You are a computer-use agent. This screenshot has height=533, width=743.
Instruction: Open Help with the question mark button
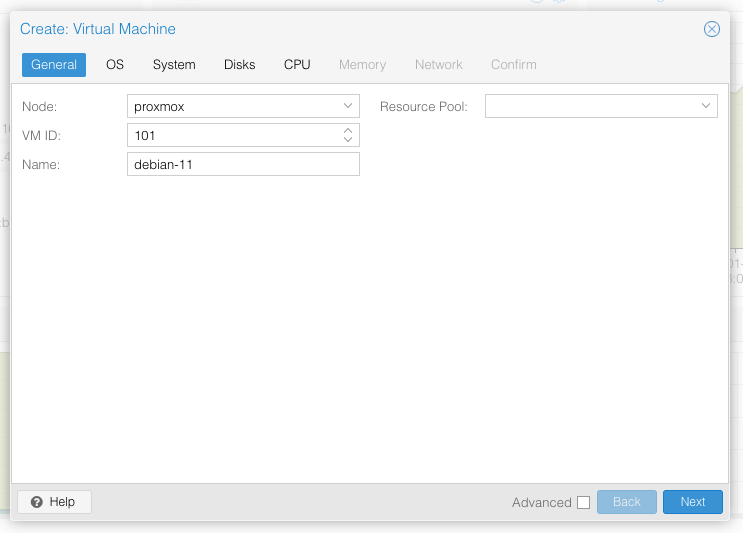click(54, 502)
